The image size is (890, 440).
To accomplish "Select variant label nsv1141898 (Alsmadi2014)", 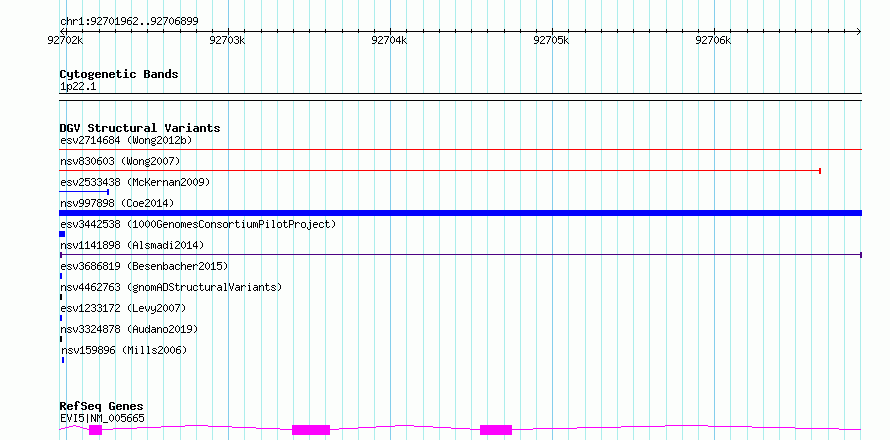I will tap(132, 245).
